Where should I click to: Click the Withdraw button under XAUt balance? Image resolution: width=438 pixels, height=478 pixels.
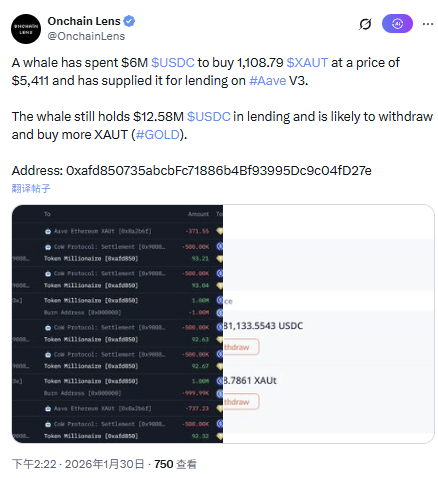pos(241,402)
